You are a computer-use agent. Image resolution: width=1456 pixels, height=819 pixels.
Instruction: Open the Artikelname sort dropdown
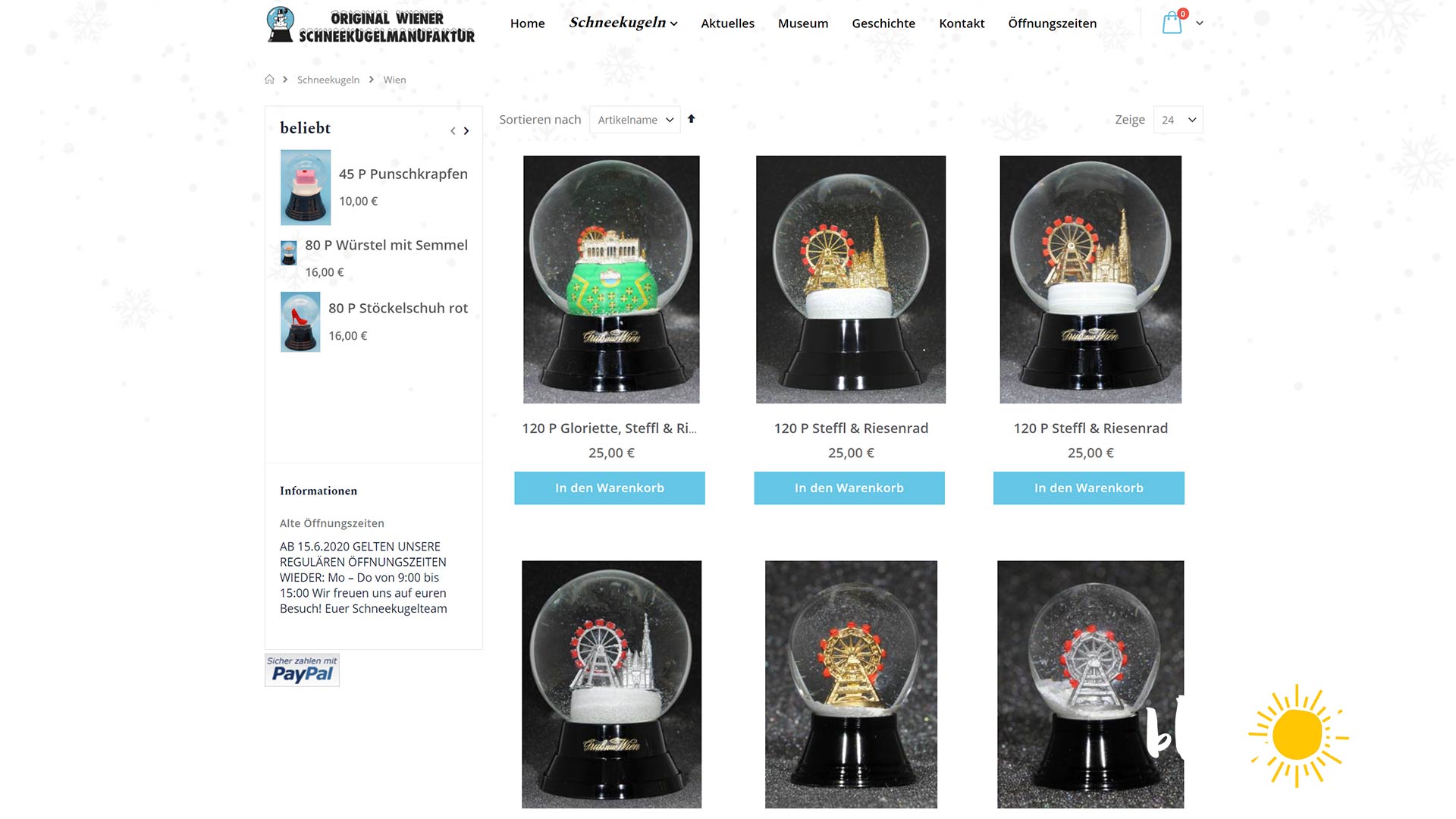point(635,120)
